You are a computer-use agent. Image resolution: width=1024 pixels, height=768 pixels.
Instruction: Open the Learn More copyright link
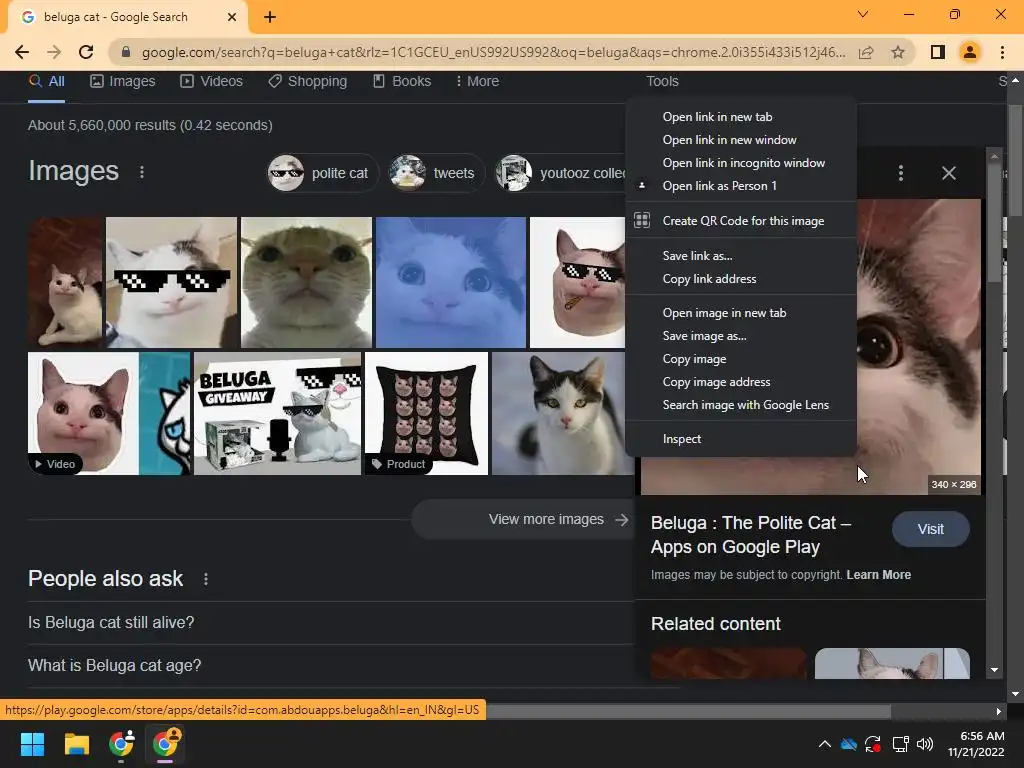(878, 575)
